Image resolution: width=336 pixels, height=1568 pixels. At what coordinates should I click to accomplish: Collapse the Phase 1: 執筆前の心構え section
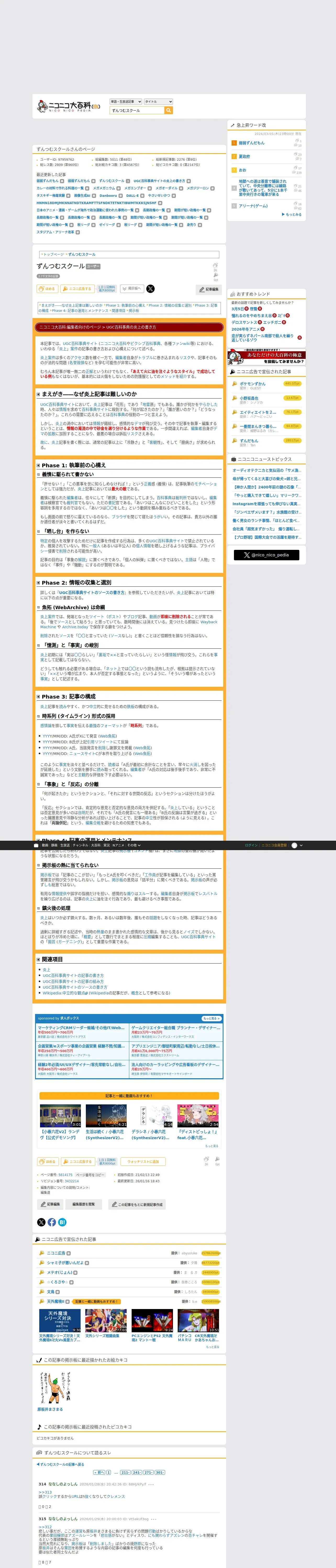tap(38, 465)
